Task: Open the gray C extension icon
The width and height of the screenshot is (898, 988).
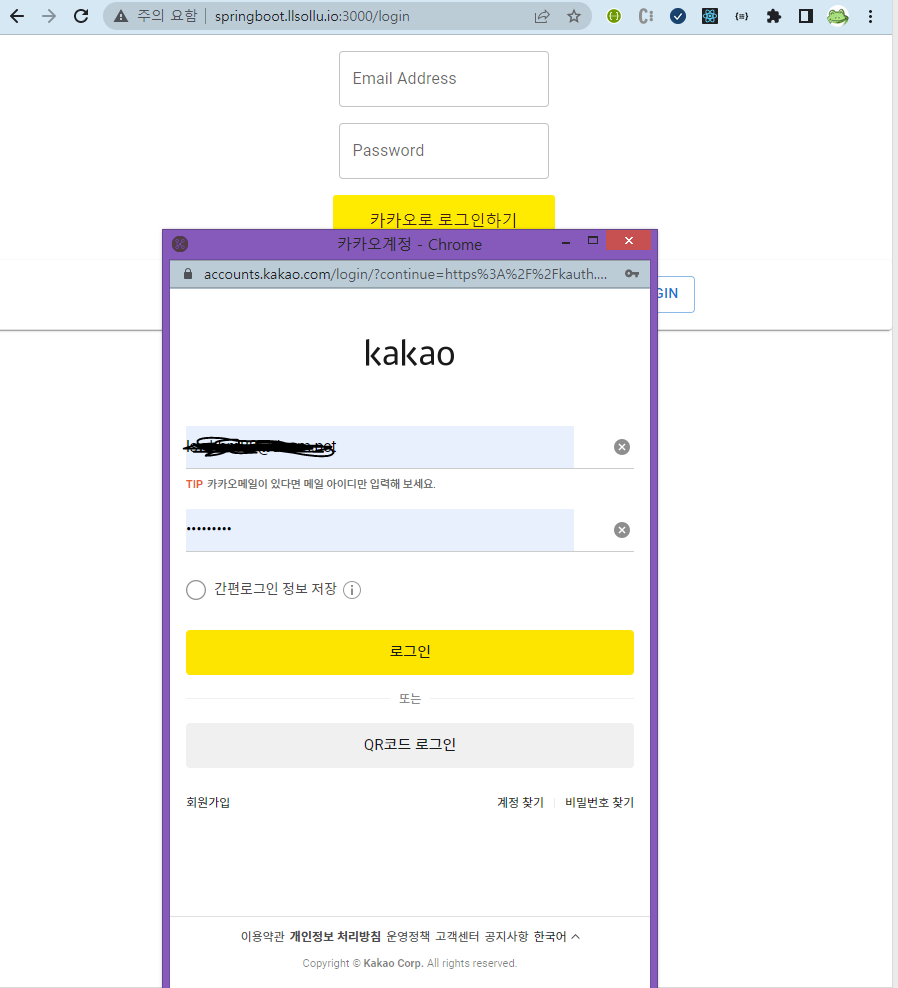Action: (x=646, y=16)
